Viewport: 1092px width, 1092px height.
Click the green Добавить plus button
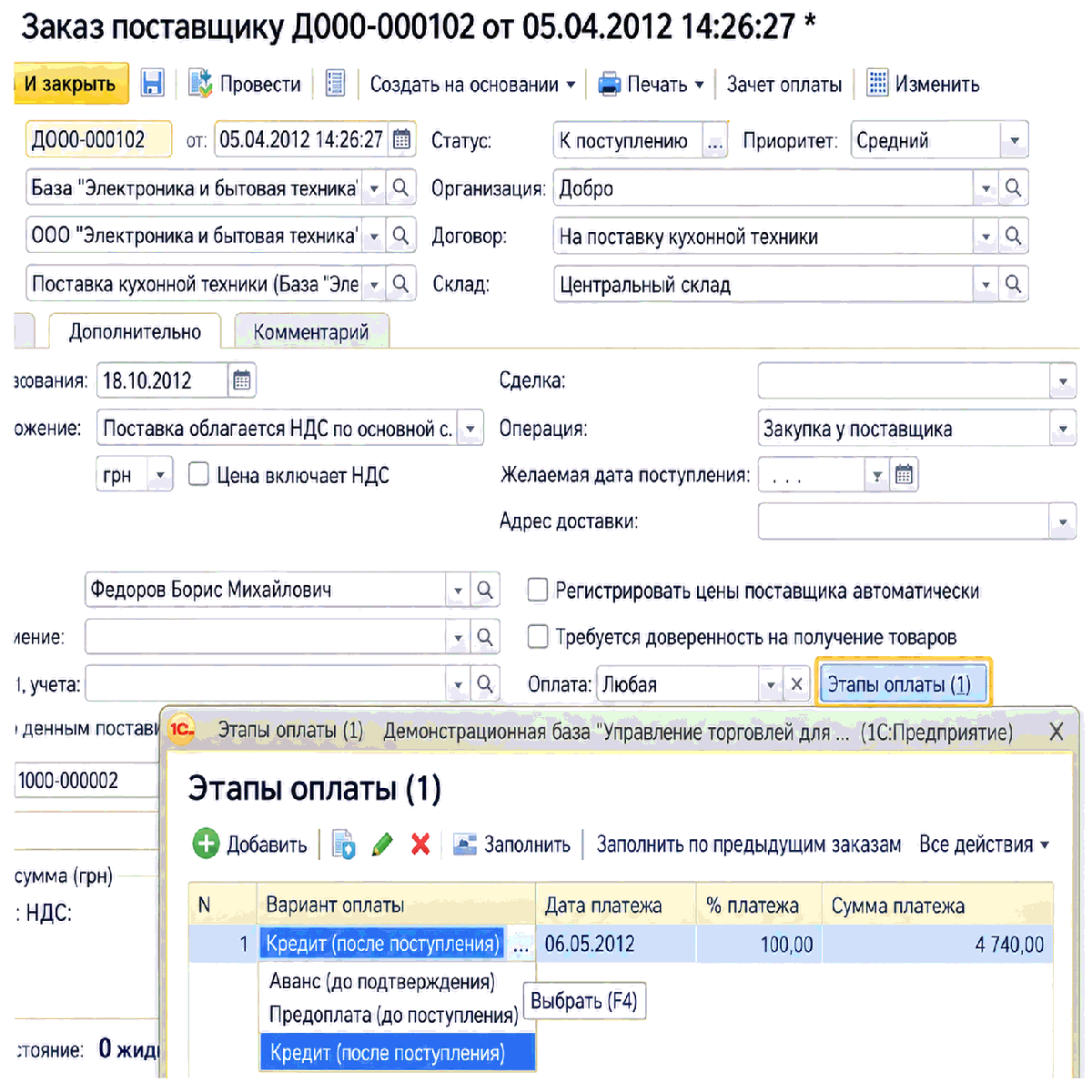[x=250, y=844]
